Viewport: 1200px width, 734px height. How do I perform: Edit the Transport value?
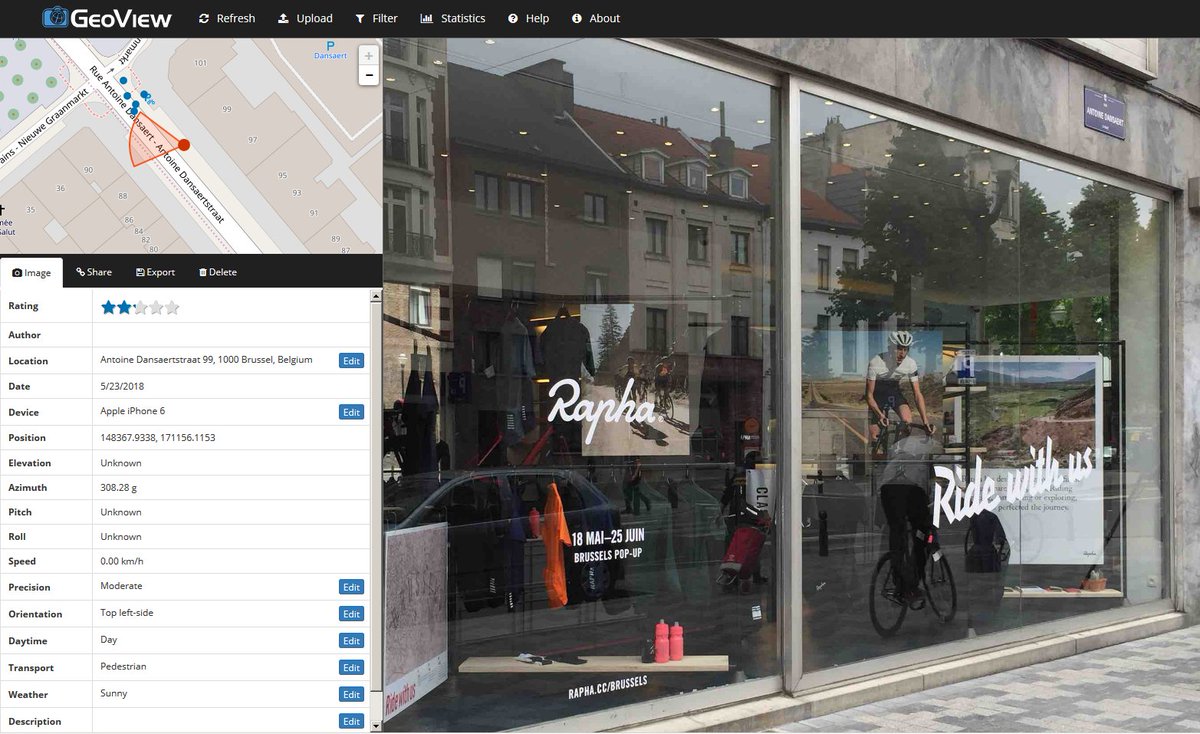[x=351, y=668]
